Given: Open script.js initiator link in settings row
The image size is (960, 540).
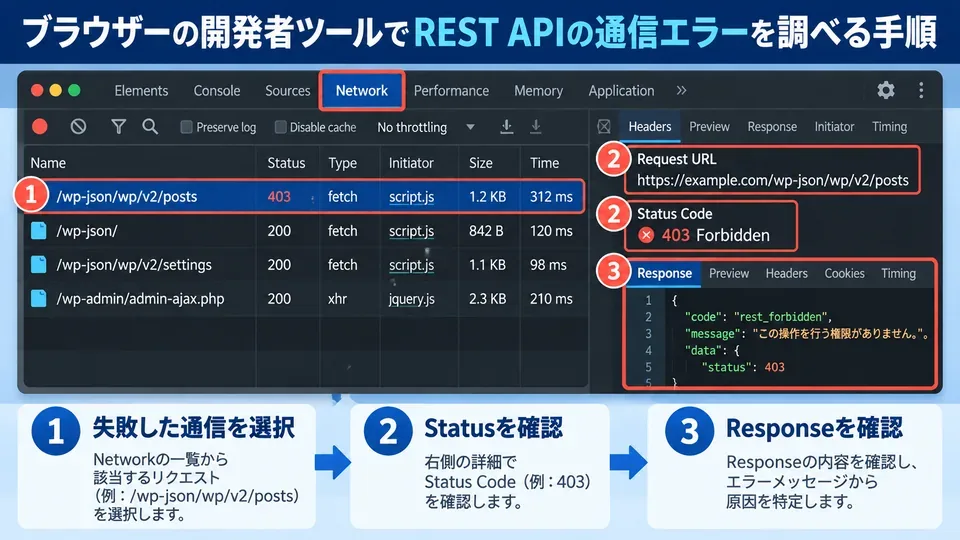Looking at the screenshot, I should [411, 265].
